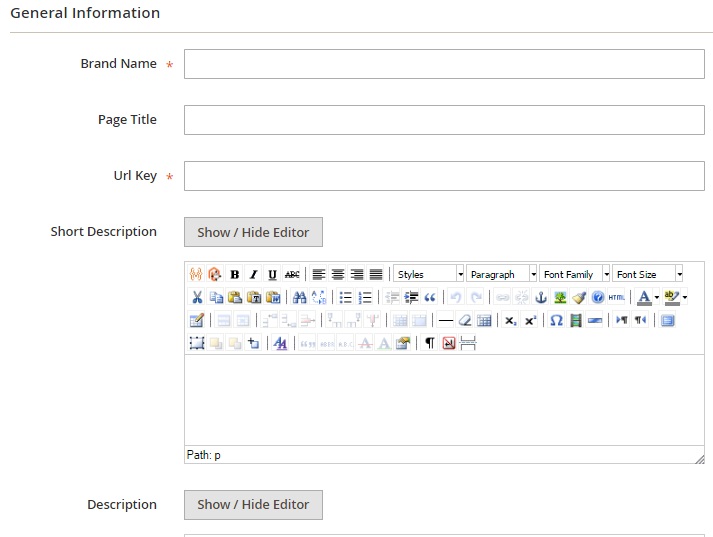
Task: Click the underline formatting icon
Action: (272, 274)
